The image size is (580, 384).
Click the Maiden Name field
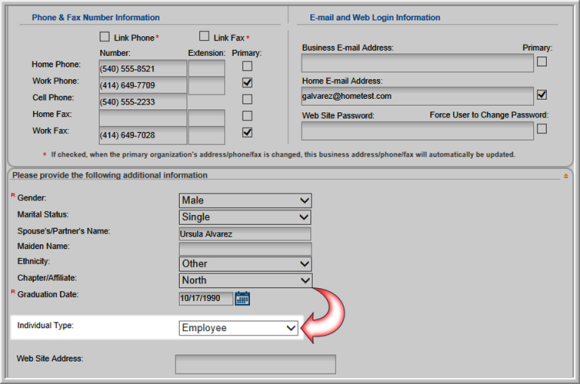click(245, 249)
